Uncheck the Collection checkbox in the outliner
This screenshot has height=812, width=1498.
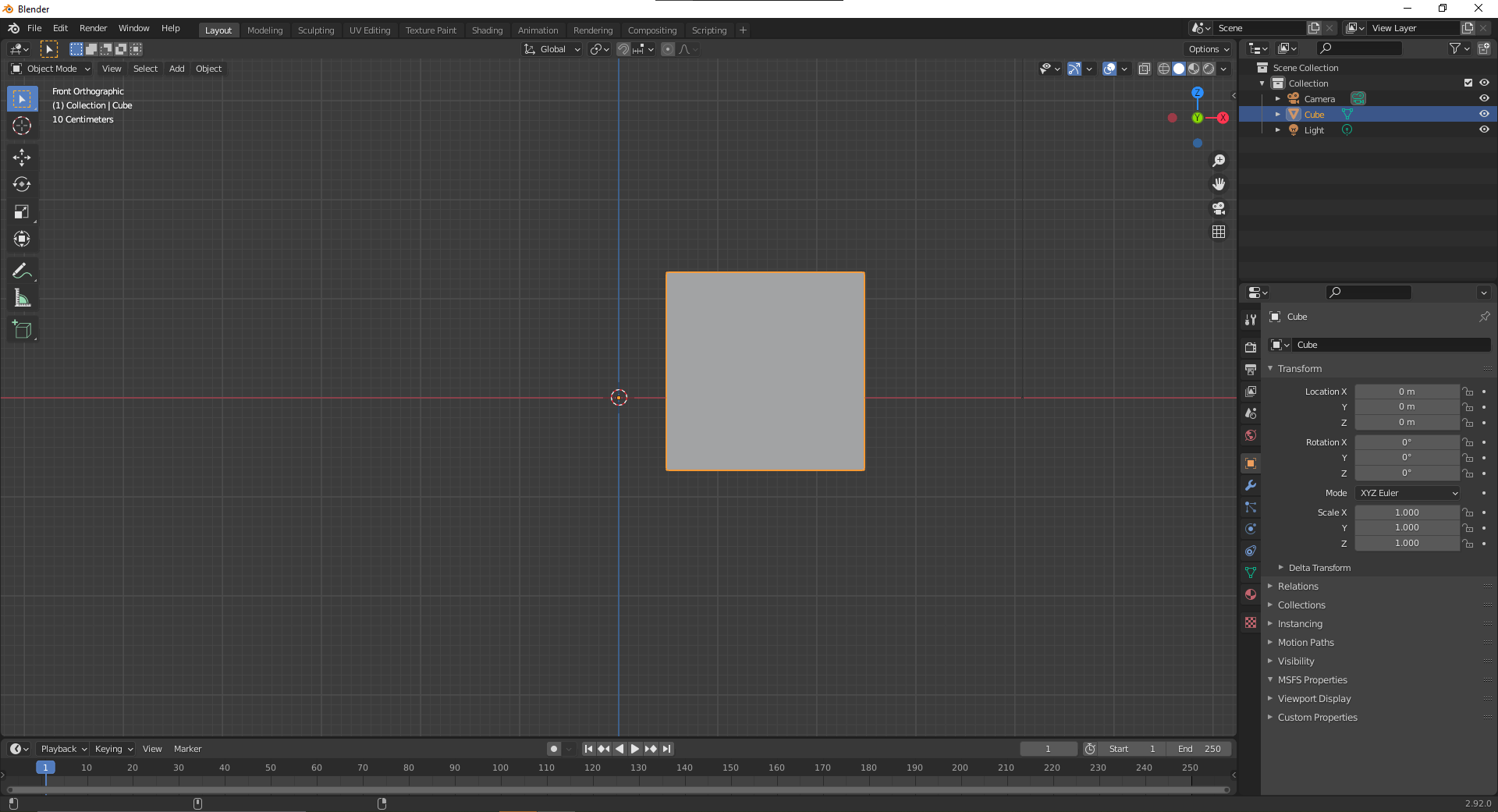click(x=1468, y=83)
